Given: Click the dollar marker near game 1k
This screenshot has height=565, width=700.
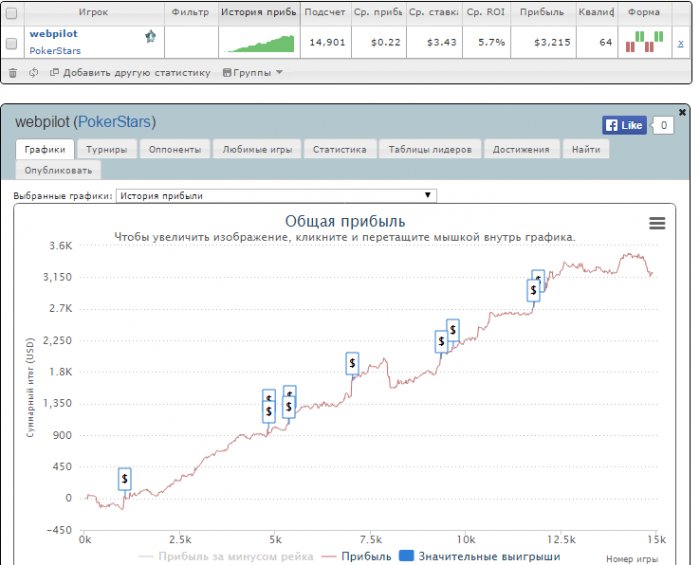Looking at the screenshot, I should tap(125, 479).
